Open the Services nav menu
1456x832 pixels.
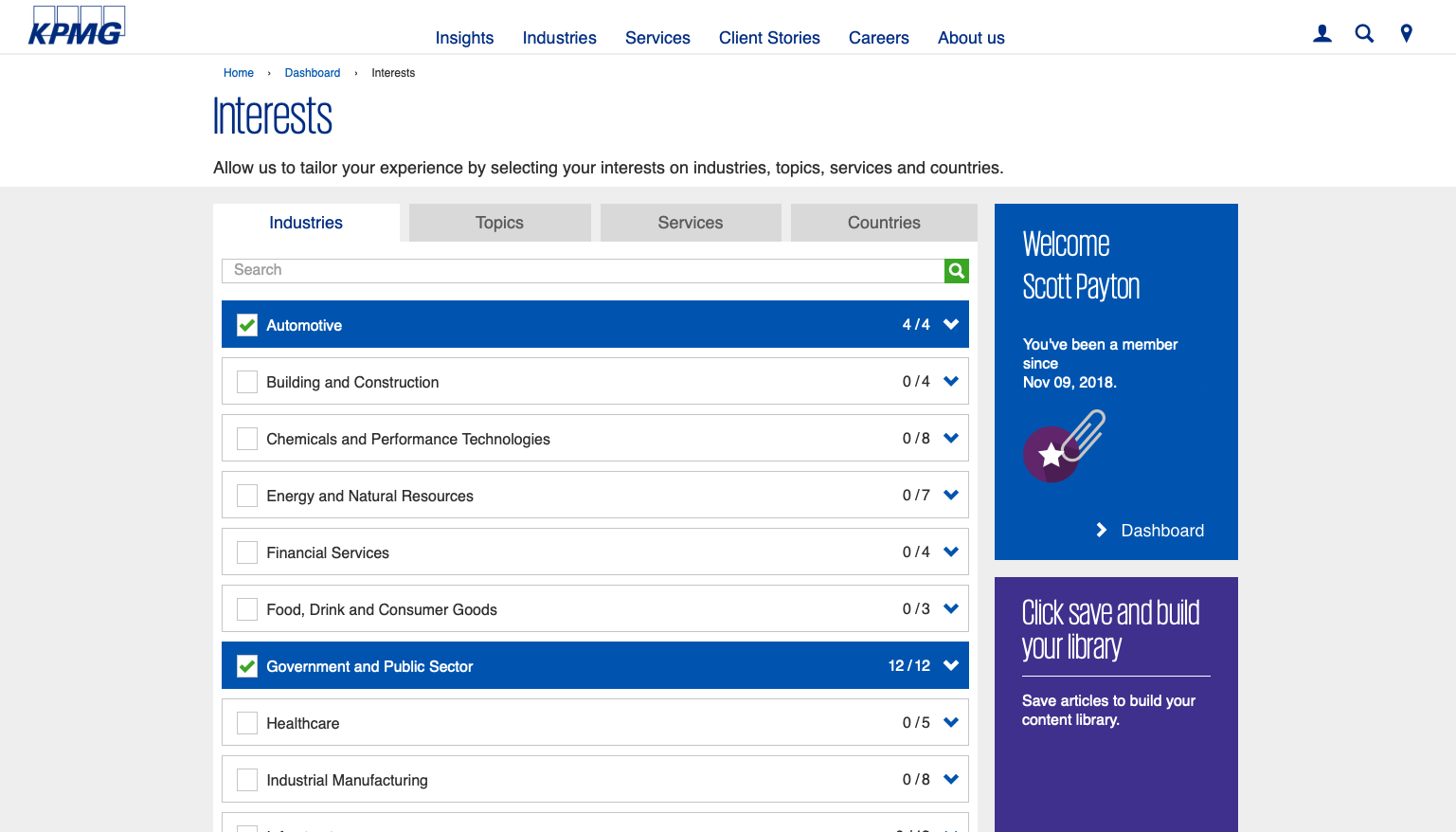(x=657, y=38)
